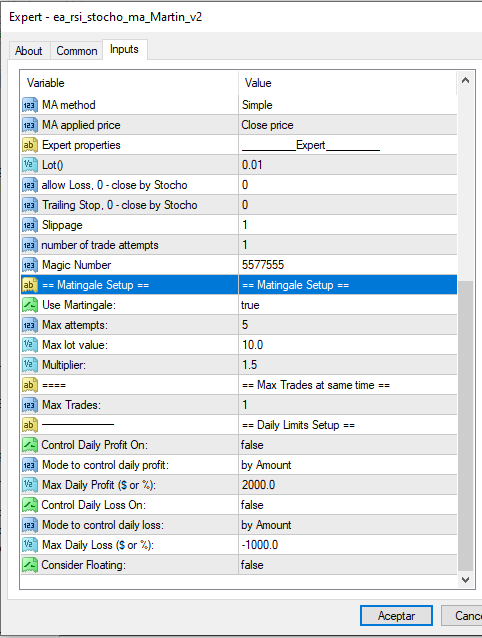Click the scrollbar up arrow
The image size is (482, 638).
coord(466,81)
